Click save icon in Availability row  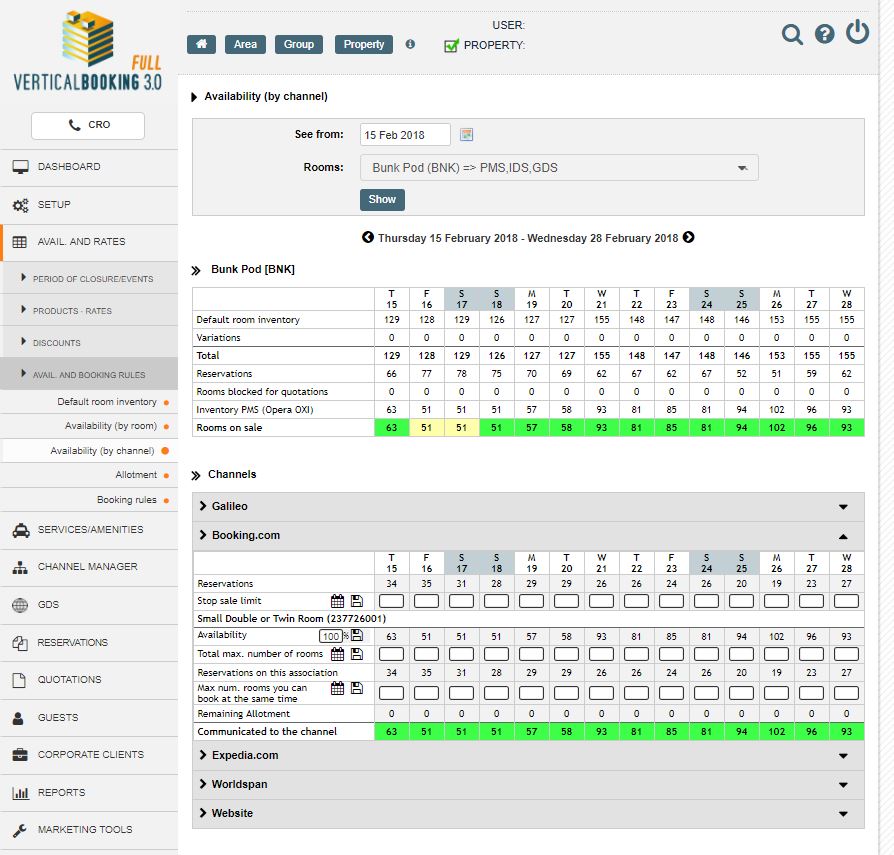pyautogui.click(x=357, y=635)
